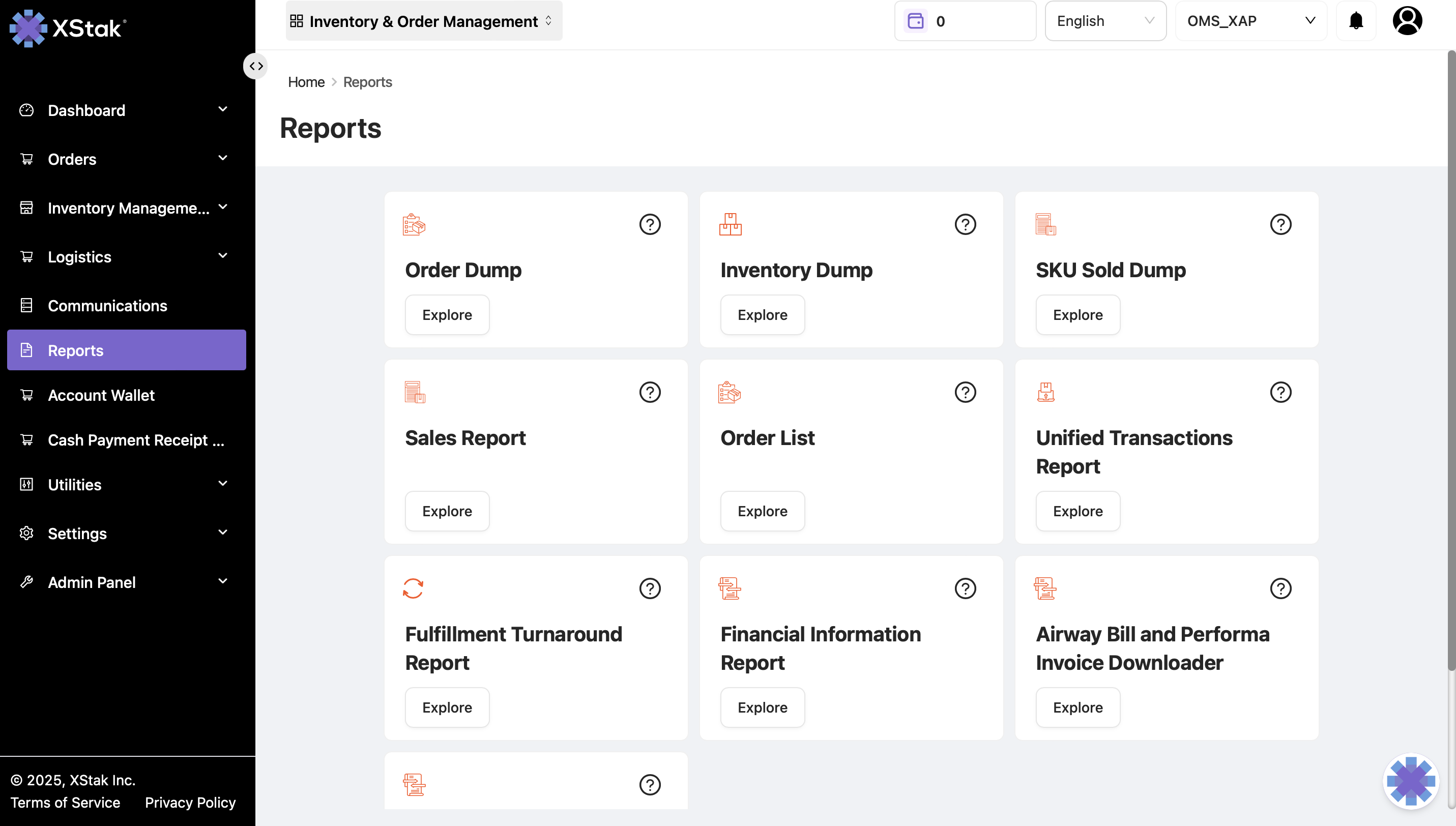Open the user profile avatar icon
The width and height of the screenshot is (1456, 826).
pos(1407,21)
